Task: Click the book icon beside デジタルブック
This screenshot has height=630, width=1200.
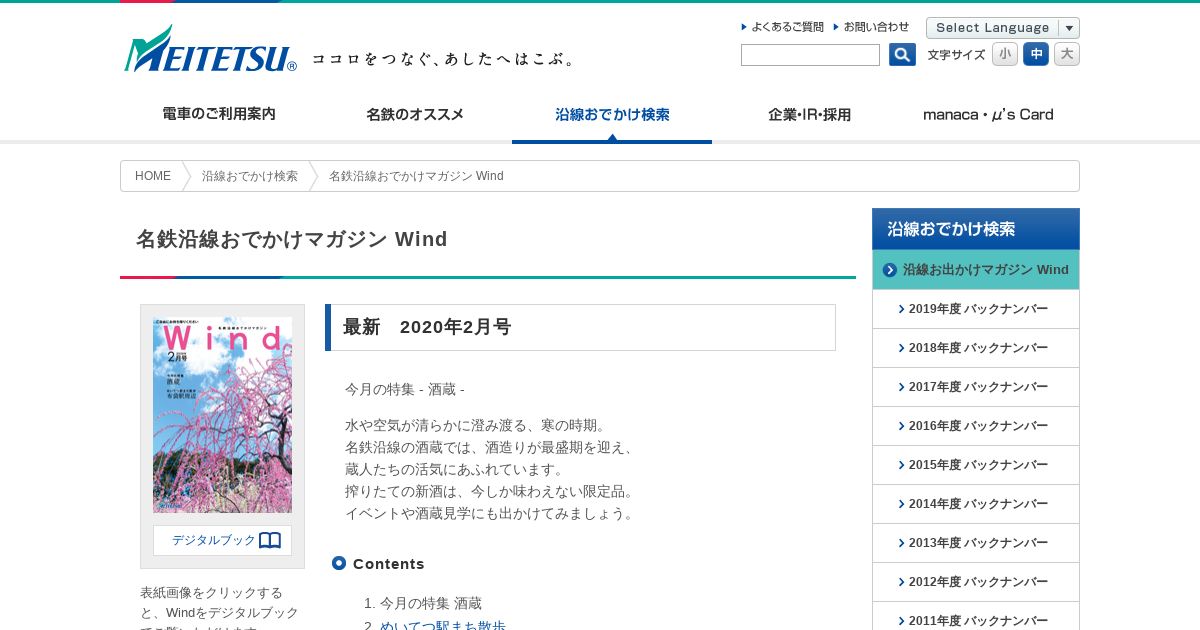Action: [x=270, y=540]
